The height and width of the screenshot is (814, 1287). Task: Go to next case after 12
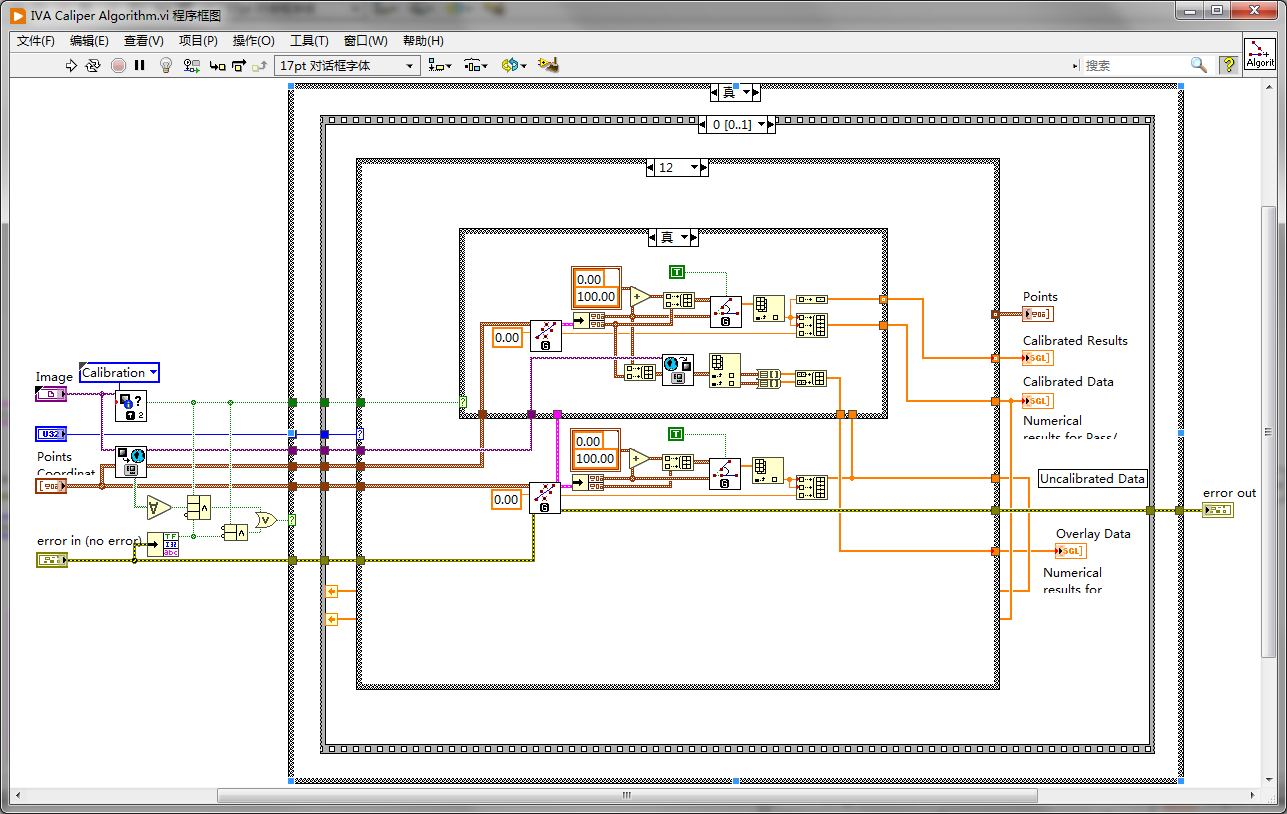pos(702,168)
